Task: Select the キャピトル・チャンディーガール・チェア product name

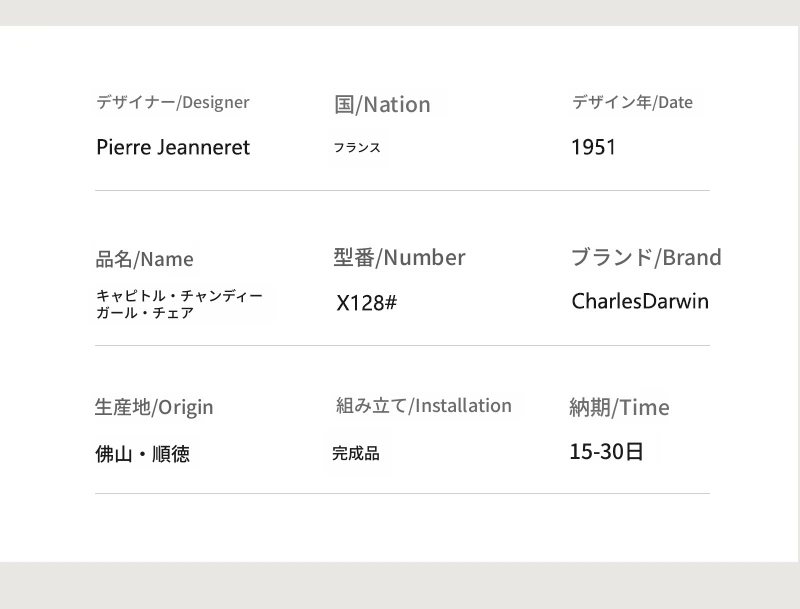Action: click(x=179, y=304)
